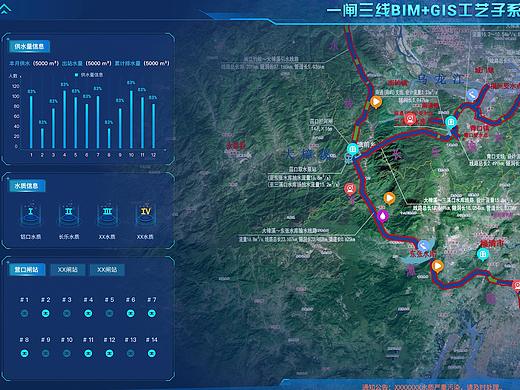Viewport: 520px width, 390px height.
Task: Click the #3 gate status icon
Action: (x=67, y=313)
